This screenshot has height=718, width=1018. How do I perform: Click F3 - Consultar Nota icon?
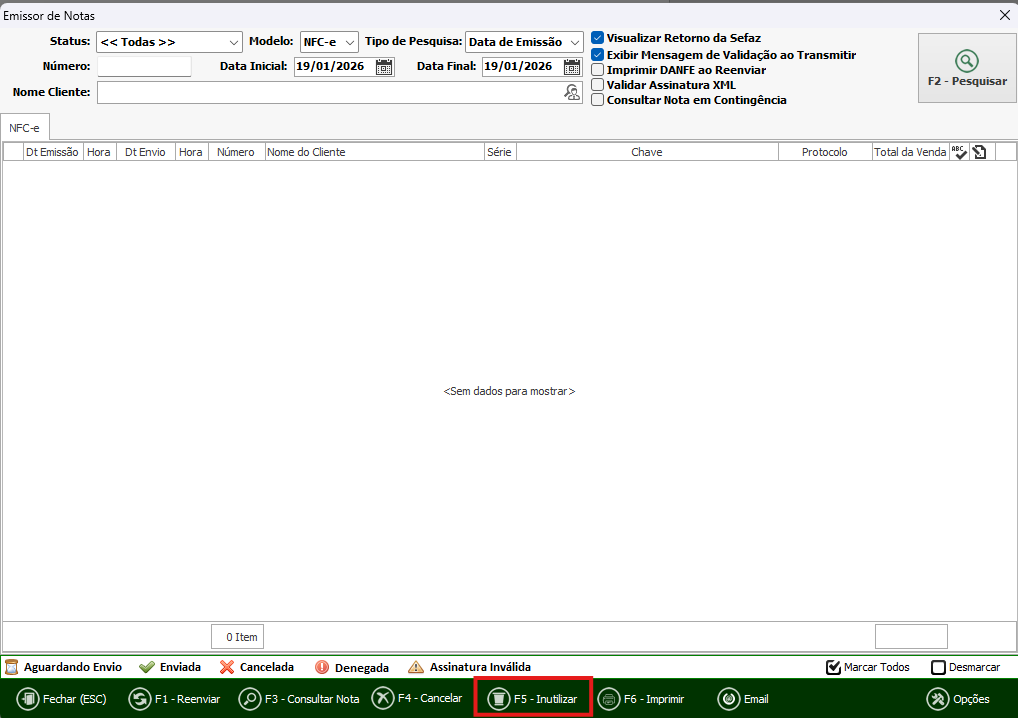point(250,699)
